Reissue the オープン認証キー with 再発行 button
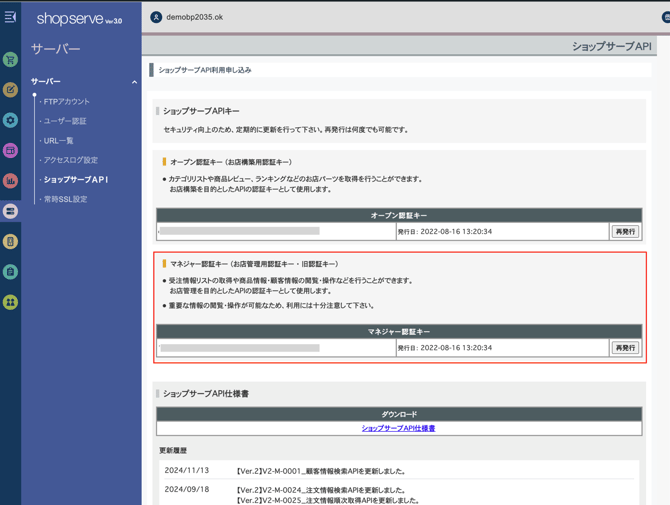670x505 pixels. click(x=625, y=231)
